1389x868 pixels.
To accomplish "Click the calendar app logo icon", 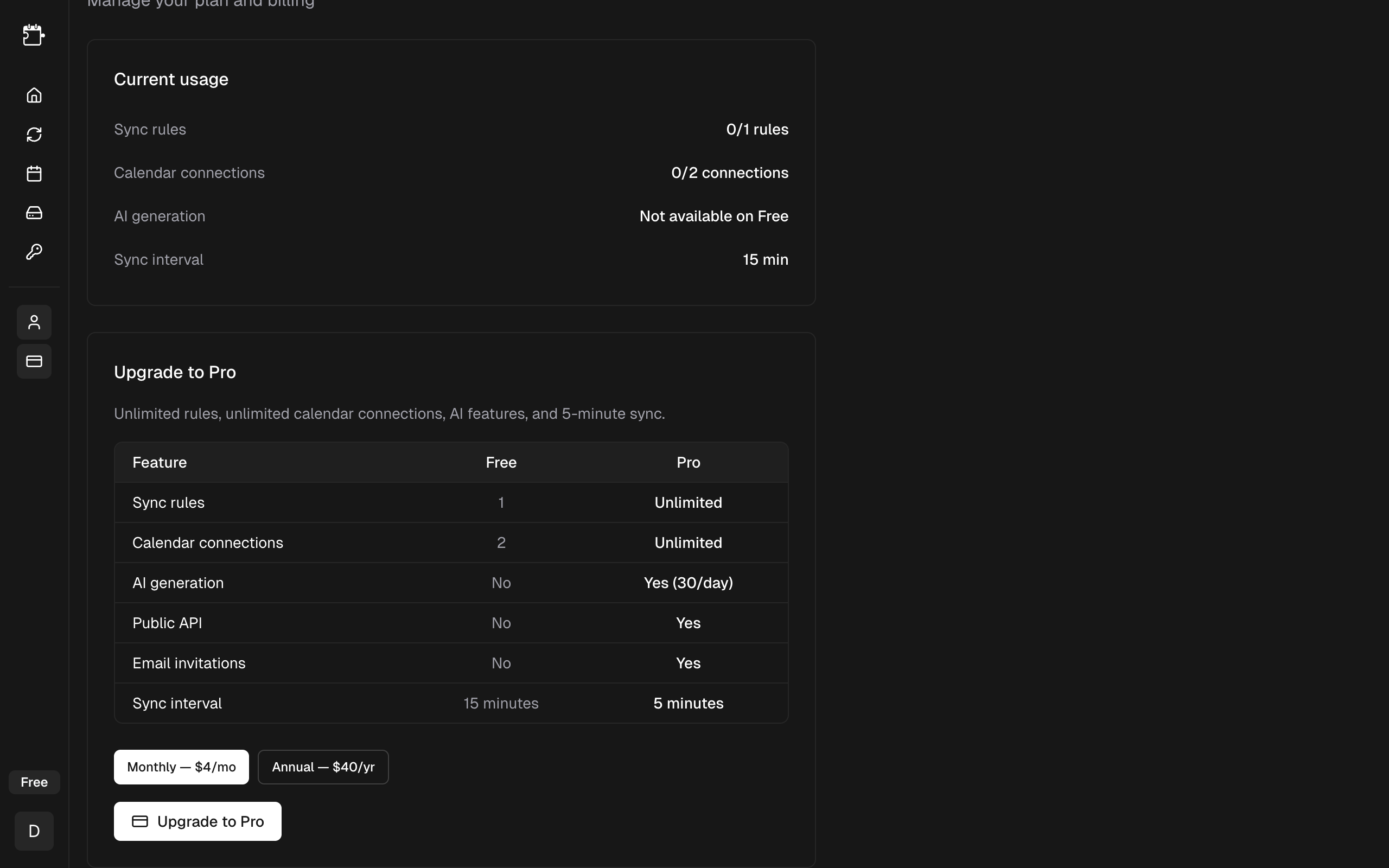I will (34, 35).
